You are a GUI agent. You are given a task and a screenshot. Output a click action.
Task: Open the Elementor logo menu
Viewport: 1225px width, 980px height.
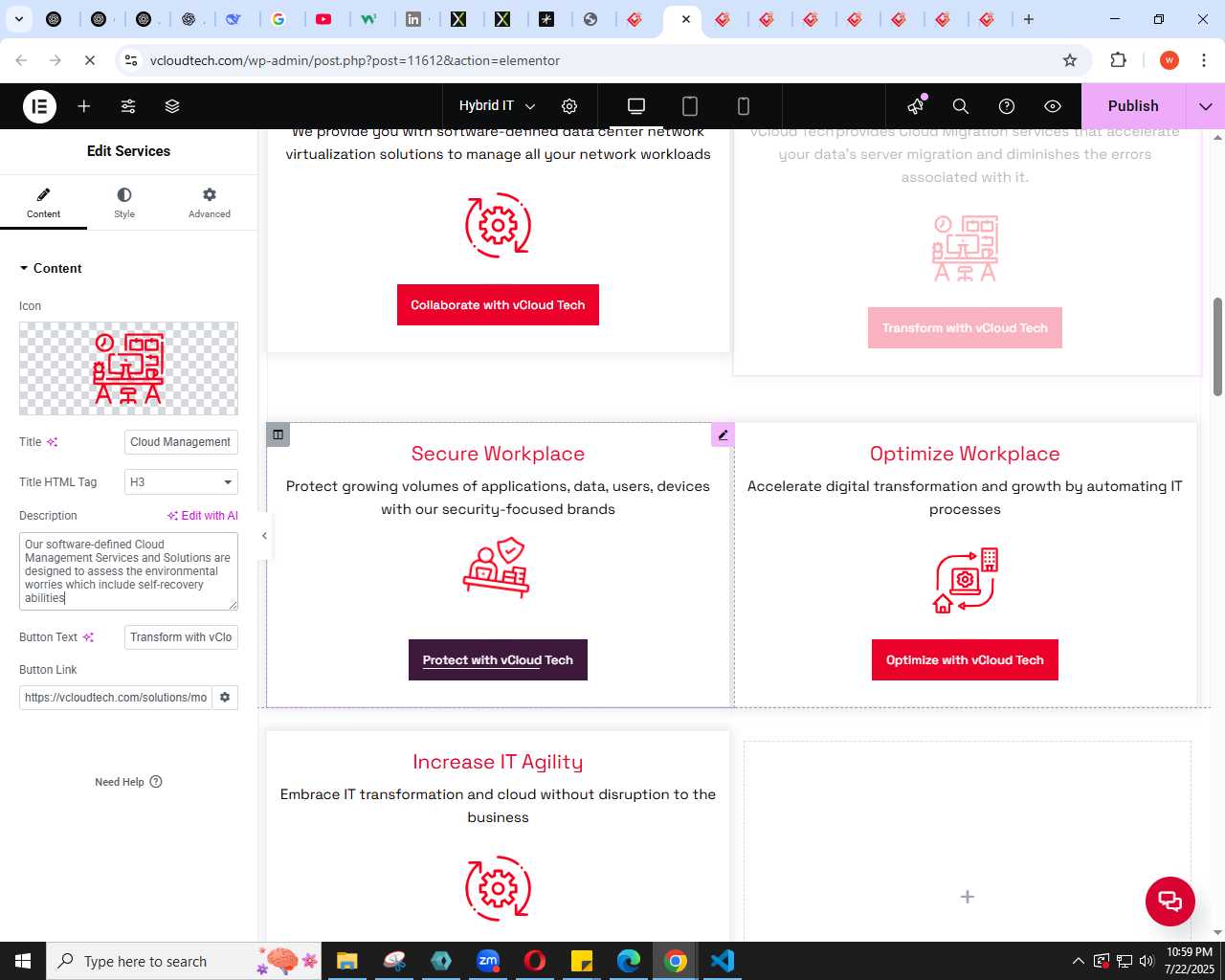point(40,106)
